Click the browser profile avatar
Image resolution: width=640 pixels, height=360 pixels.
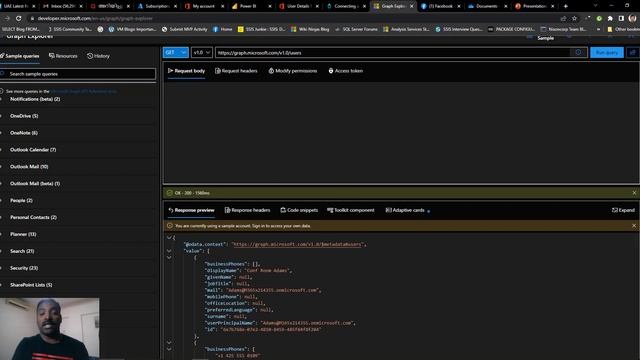coord(632,18)
